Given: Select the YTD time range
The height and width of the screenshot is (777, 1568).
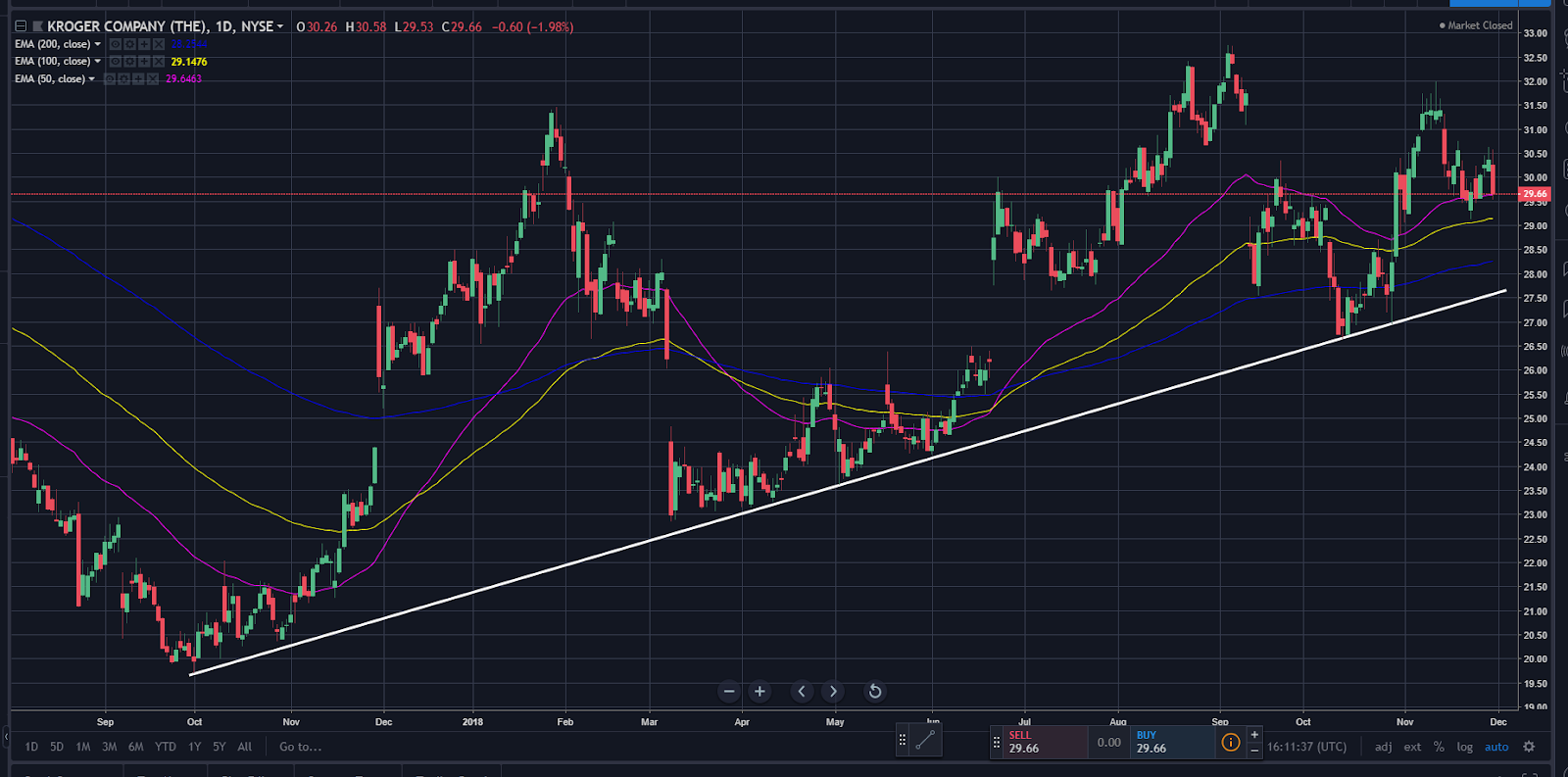Looking at the screenshot, I should [166, 747].
